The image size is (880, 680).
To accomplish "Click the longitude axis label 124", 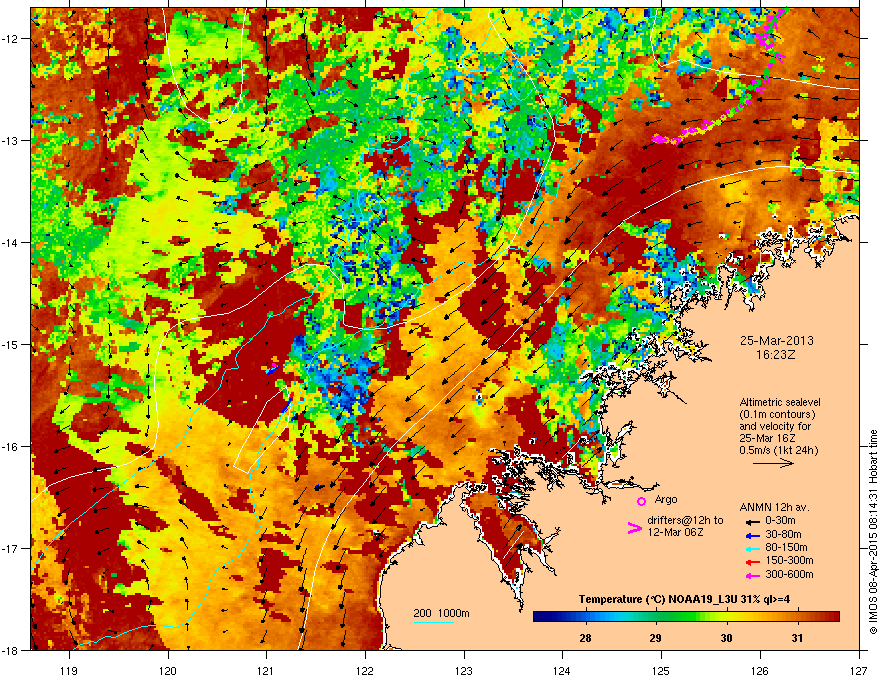I will pyautogui.click(x=562, y=670).
